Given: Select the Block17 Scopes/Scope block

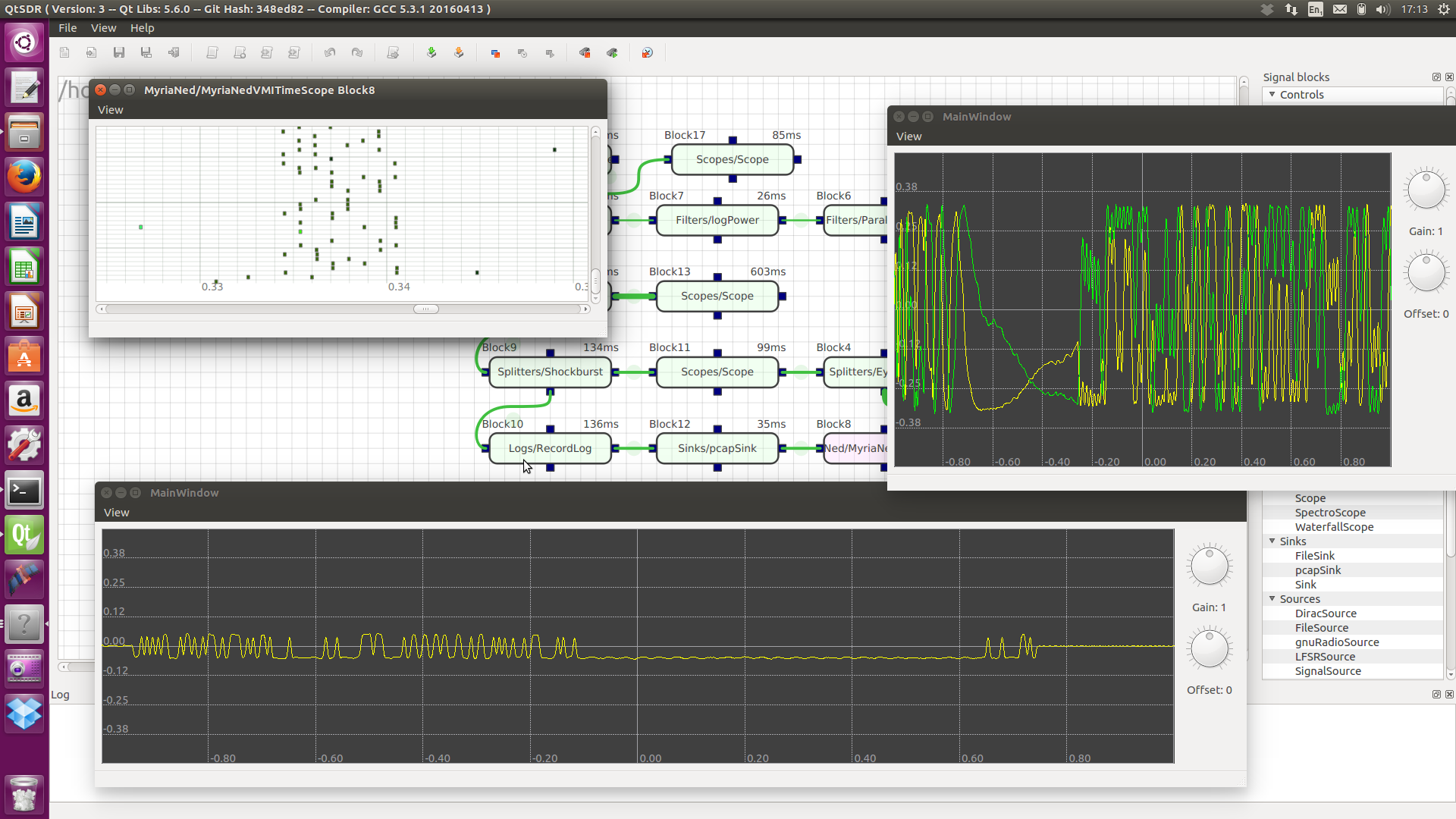Looking at the screenshot, I should click(732, 159).
